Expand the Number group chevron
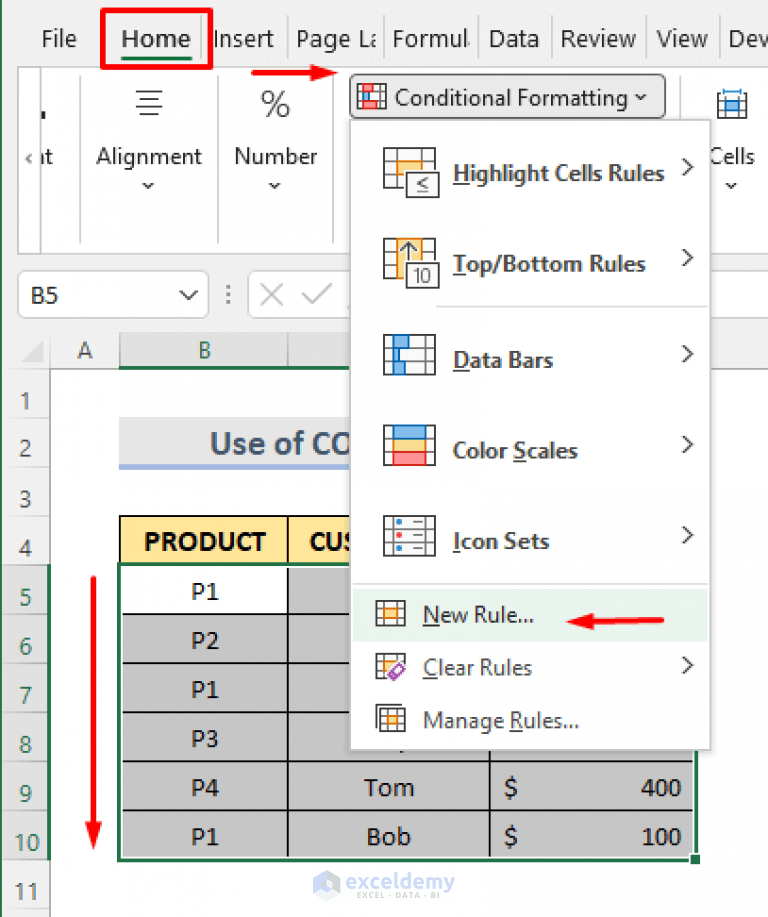 tap(275, 185)
